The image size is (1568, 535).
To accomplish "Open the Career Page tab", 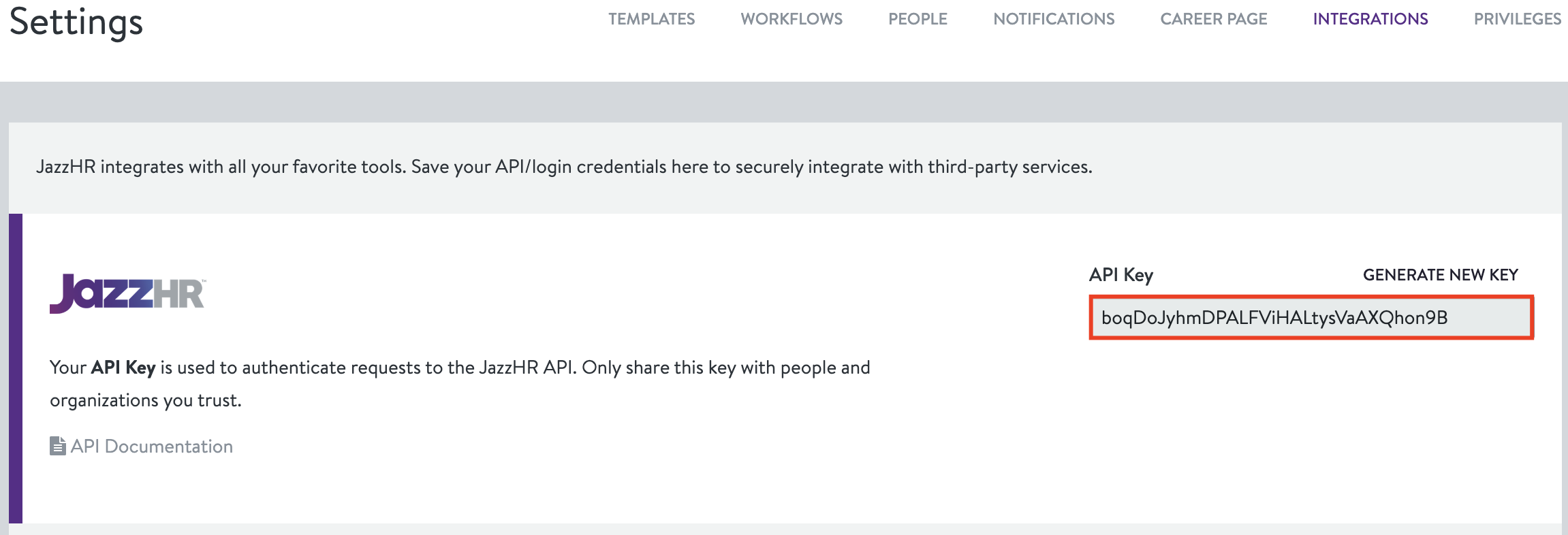I will point(1213,19).
